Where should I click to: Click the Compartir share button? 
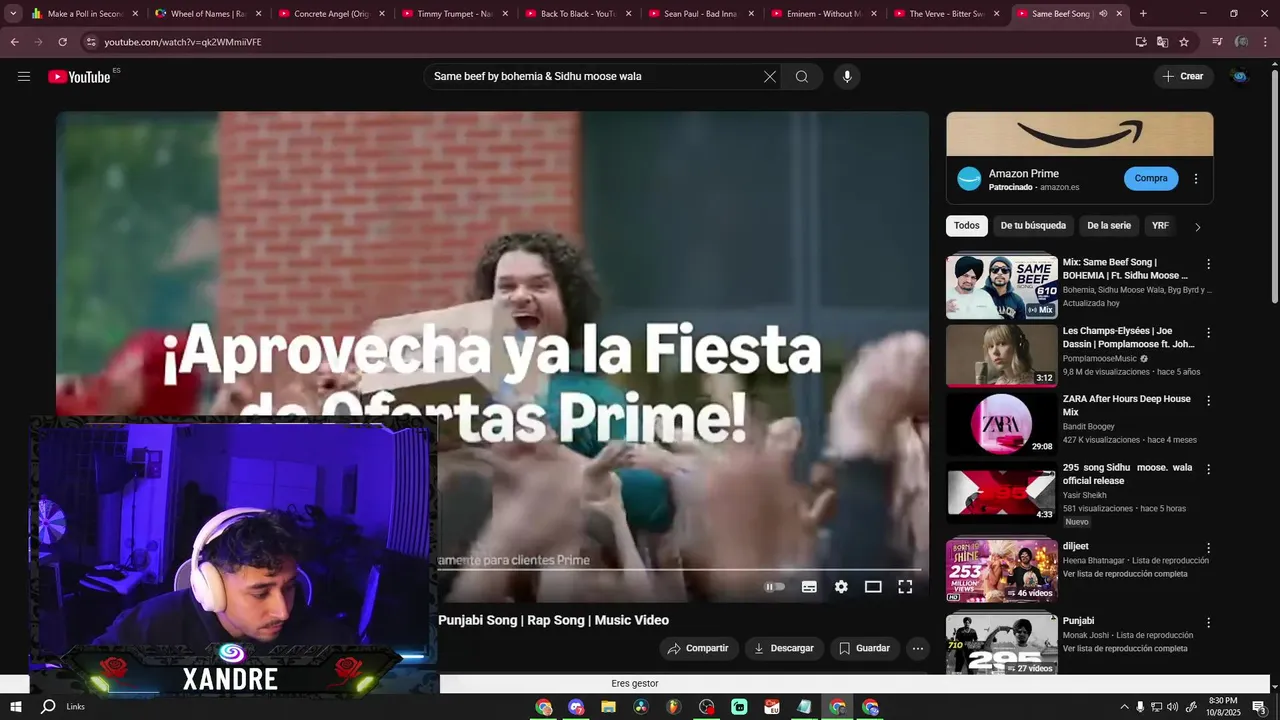point(699,648)
